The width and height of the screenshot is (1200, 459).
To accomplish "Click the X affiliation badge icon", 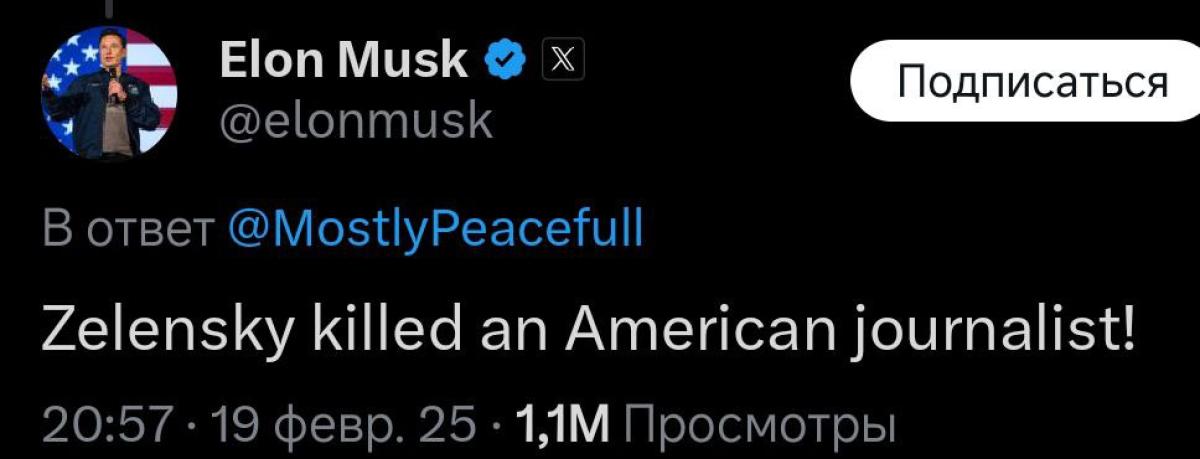I will click(557, 63).
